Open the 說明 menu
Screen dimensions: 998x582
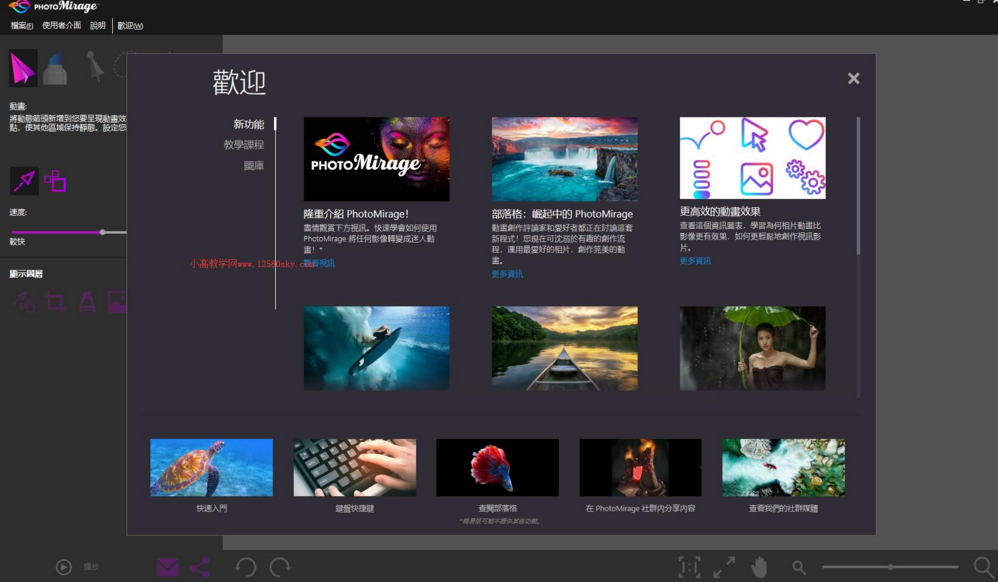[x=97, y=25]
